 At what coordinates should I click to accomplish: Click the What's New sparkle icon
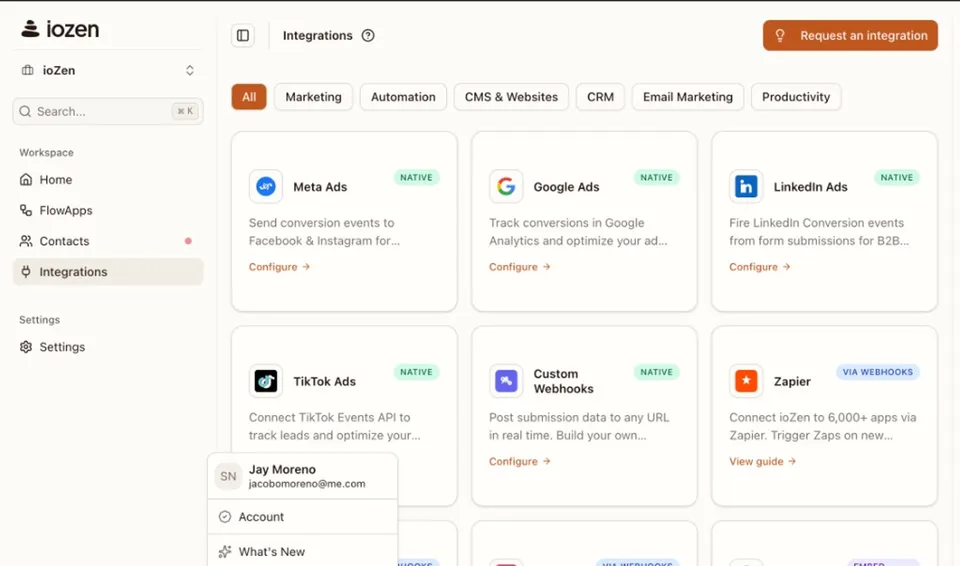tap(225, 551)
